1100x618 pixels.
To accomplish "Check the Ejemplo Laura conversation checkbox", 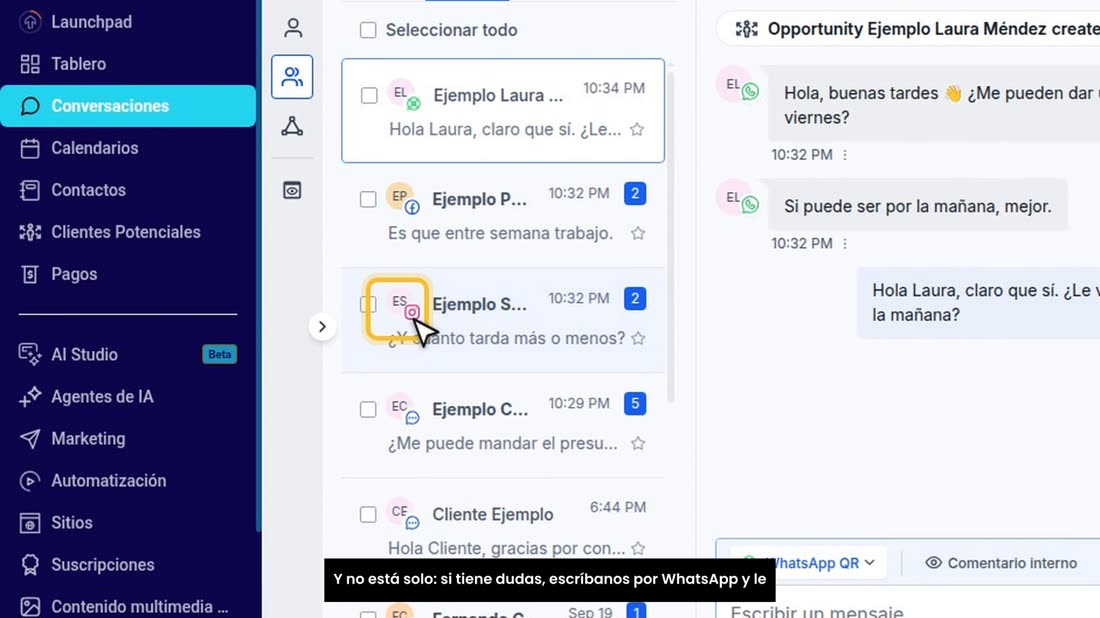I will tap(369, 95).
